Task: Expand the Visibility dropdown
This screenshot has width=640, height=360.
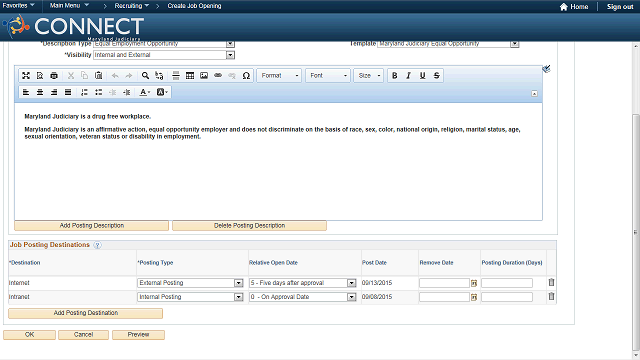Action: pyautogui.click(x=230, y=55)
